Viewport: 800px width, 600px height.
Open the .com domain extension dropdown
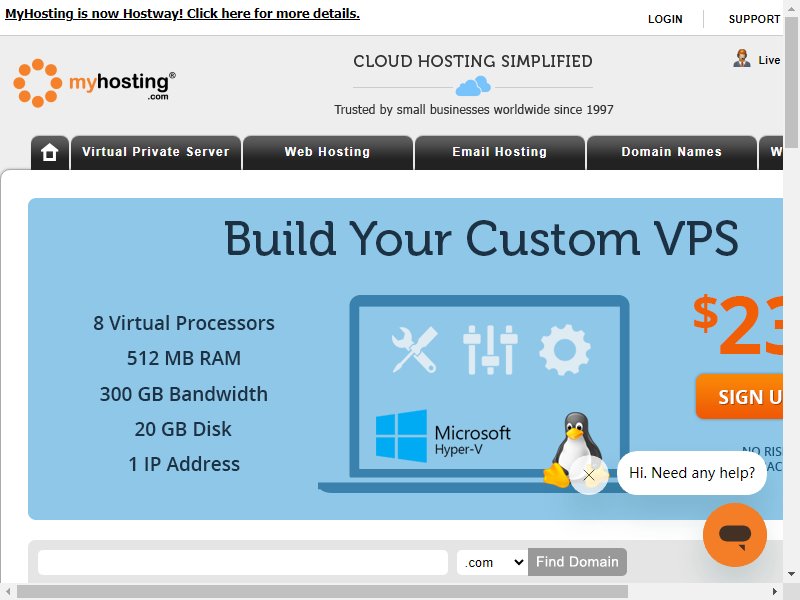click(x=492, y=562)
